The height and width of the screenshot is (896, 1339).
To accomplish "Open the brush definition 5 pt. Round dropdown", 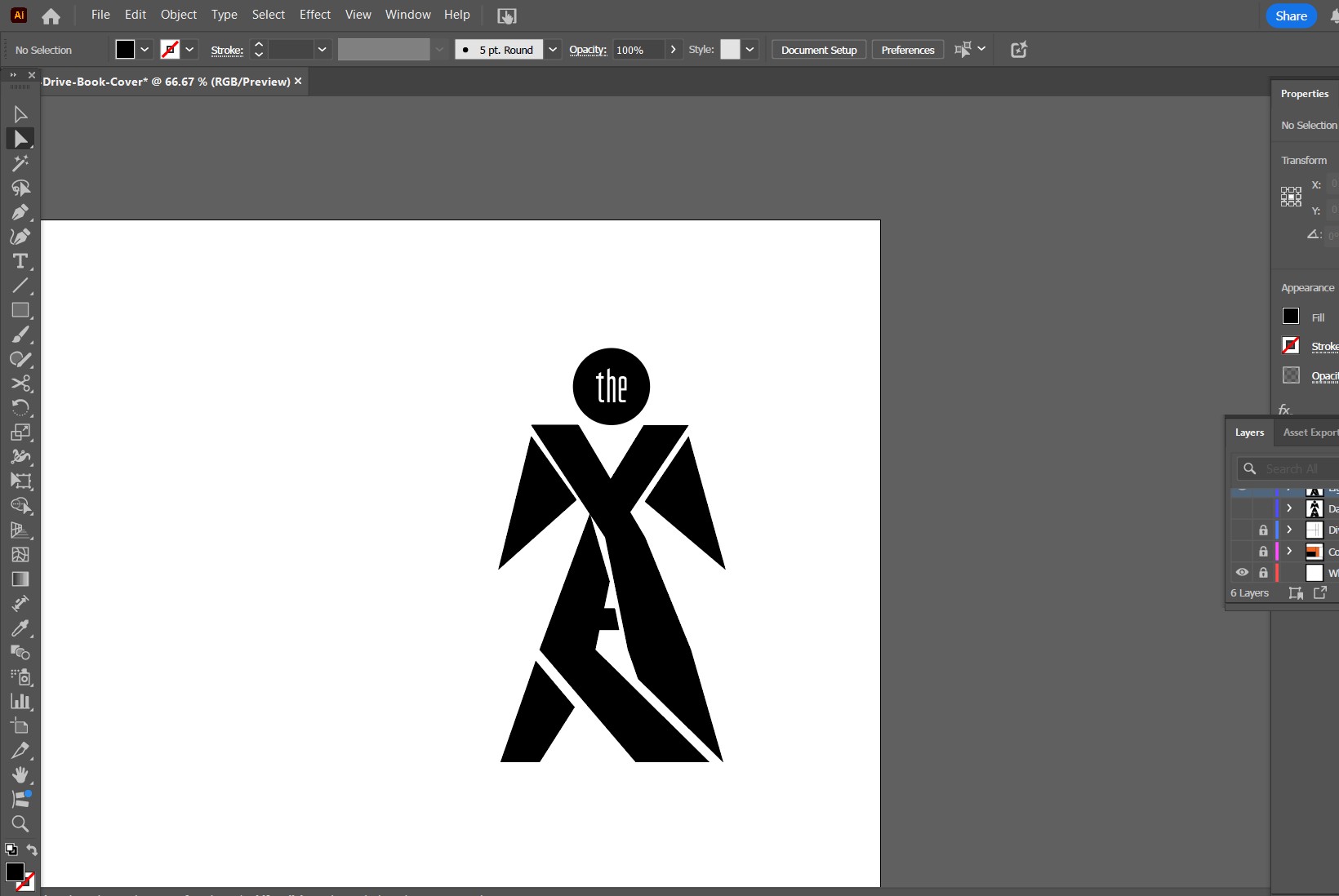I will (x=553, y=50).
